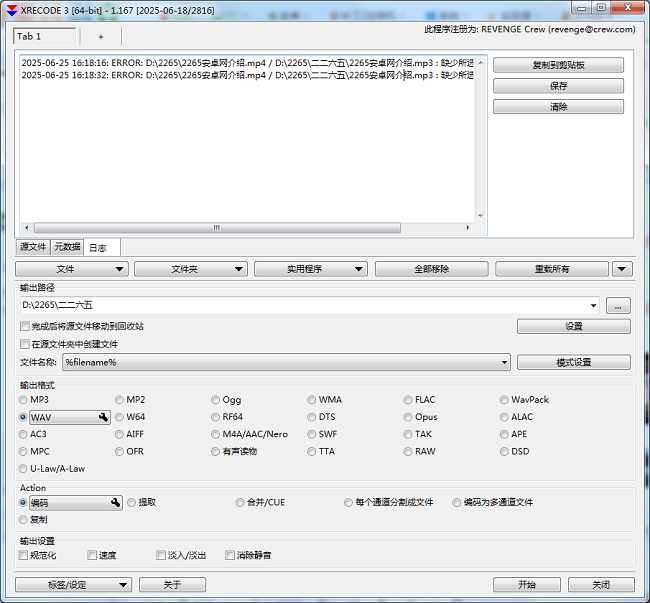Add a new tab with the + button
Screen dimensions: 650x603
(x=100, y=36)
